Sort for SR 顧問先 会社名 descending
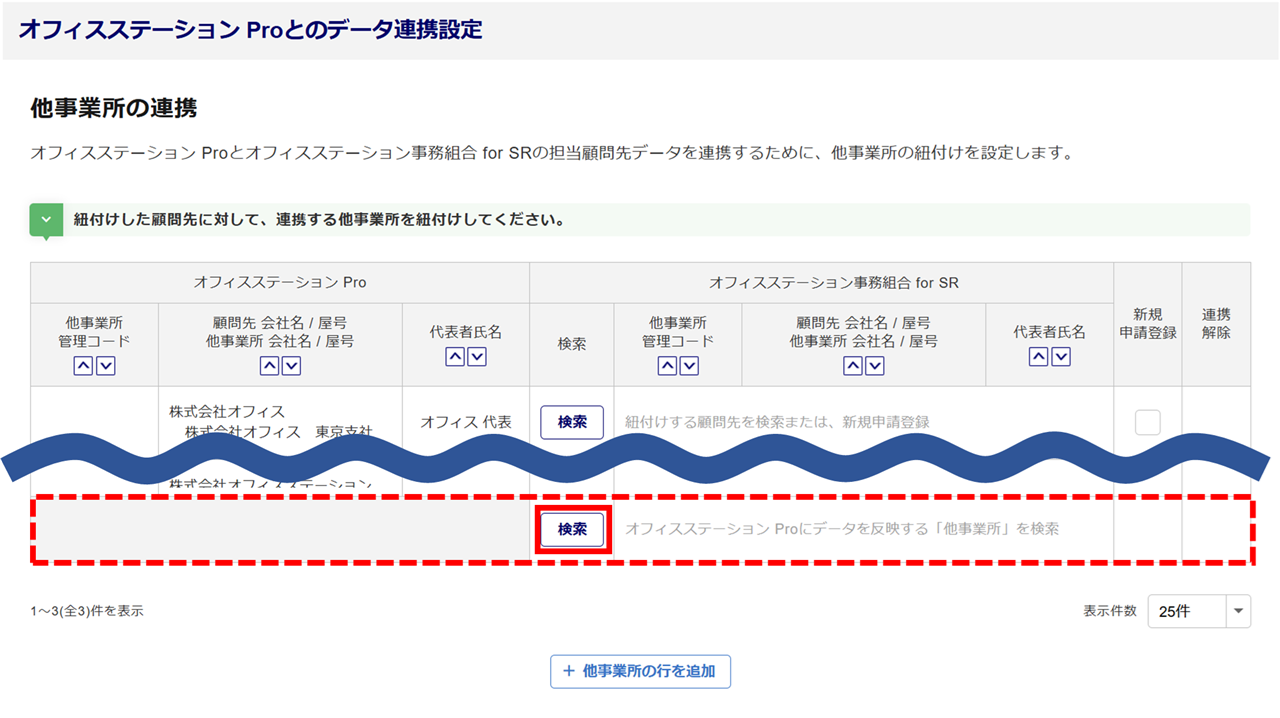 point(875,366)
